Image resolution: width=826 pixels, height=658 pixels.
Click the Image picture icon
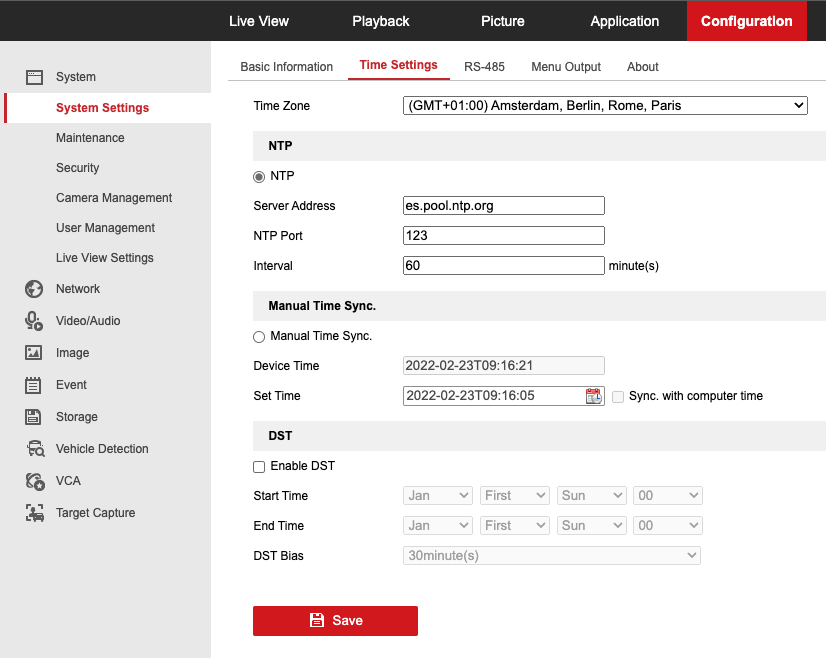pyautogui.click(x=34, y=352)
